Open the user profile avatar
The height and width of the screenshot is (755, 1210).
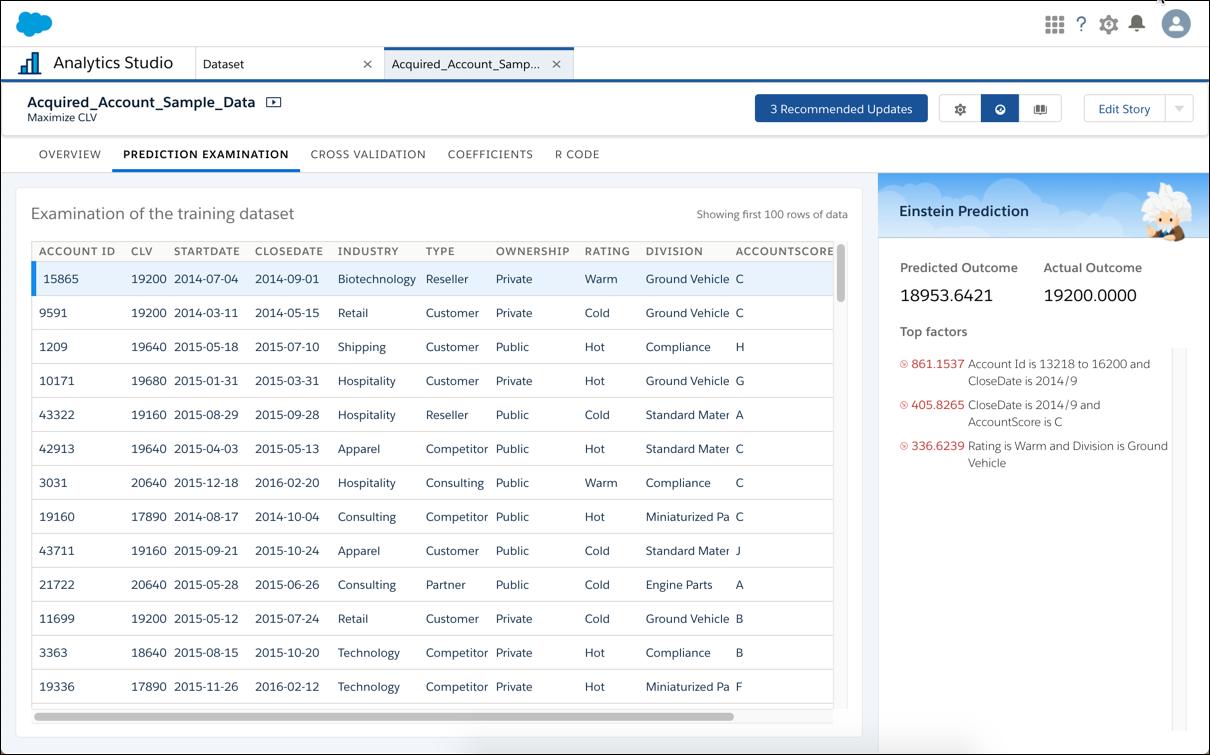click(x=1176, y=24)
